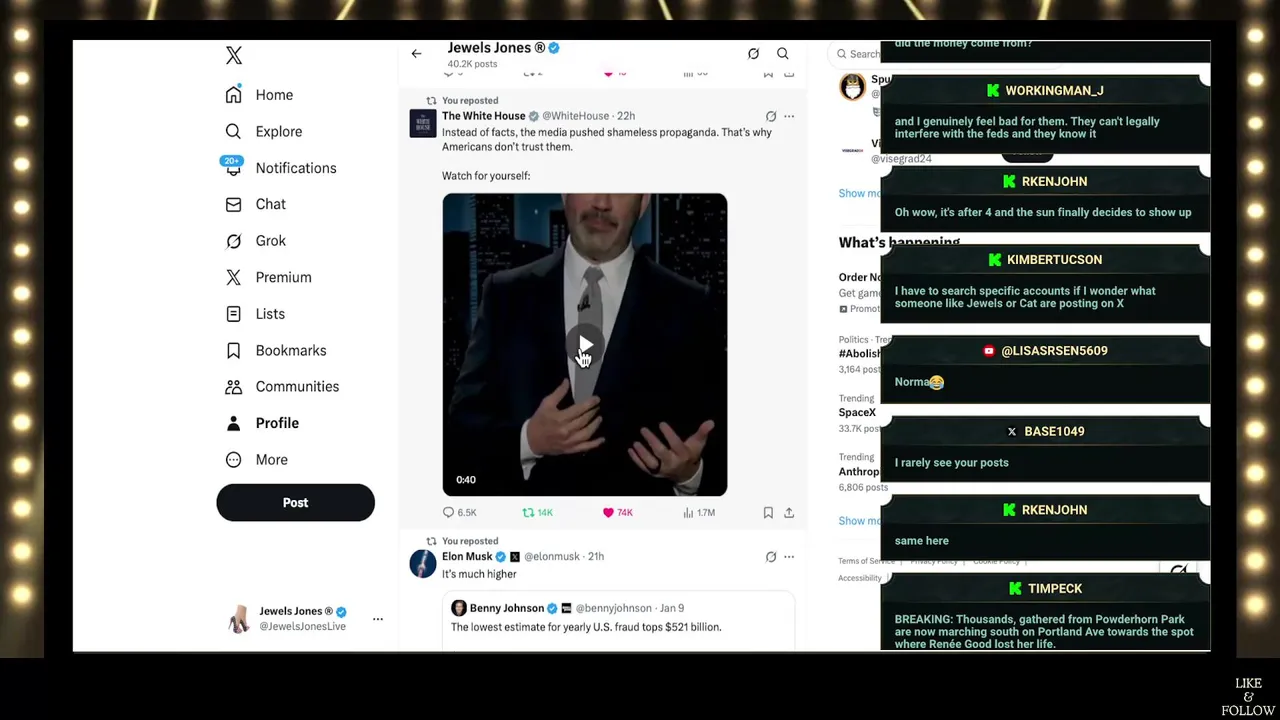
Task: Toggle repost on the White House post
Action: (538, 513)
